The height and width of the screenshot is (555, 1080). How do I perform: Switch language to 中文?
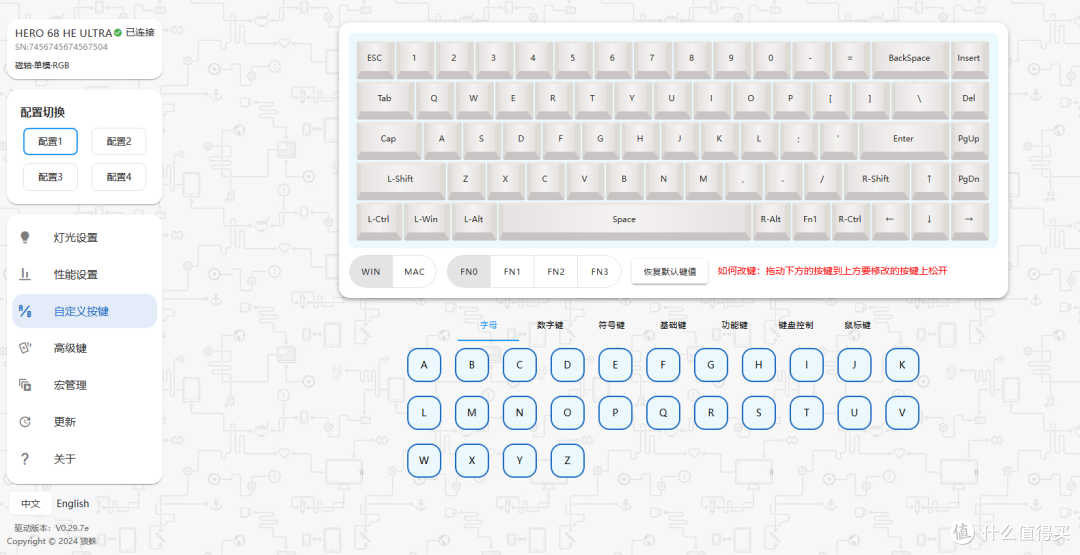point(30,503)
